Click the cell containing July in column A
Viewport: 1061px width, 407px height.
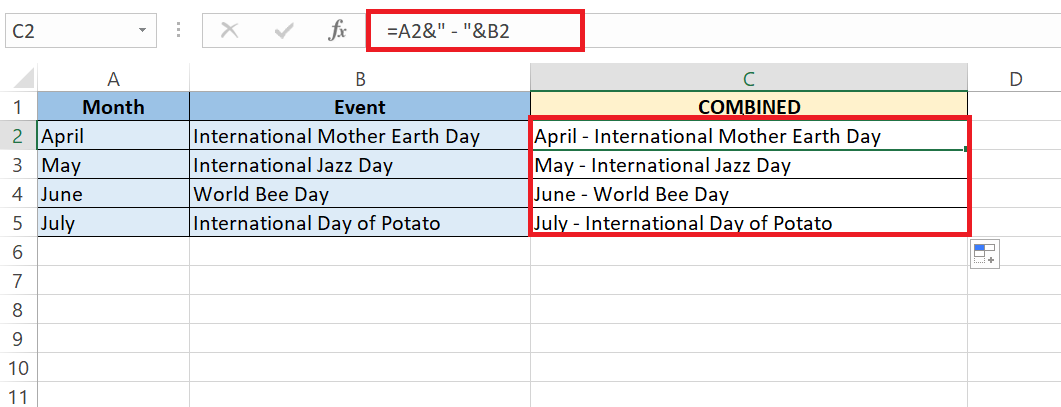pyautogui.click(x=114, y=223)
